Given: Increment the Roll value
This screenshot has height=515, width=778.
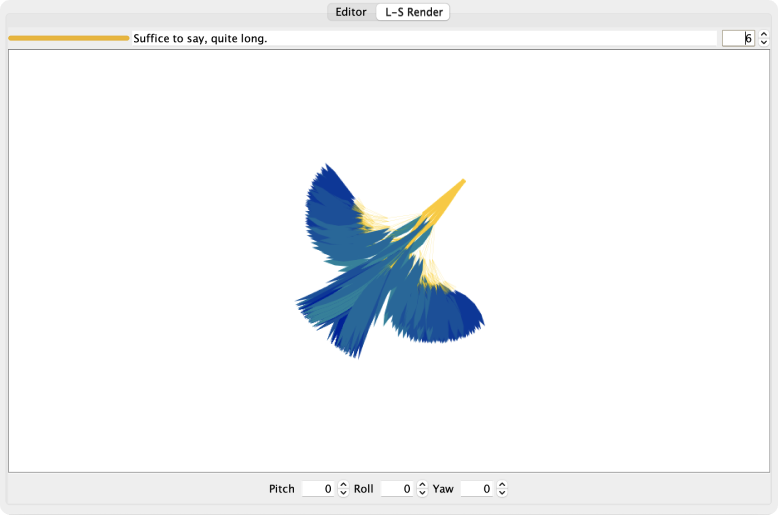Looking at the screenshot, I should click(422, 485).
